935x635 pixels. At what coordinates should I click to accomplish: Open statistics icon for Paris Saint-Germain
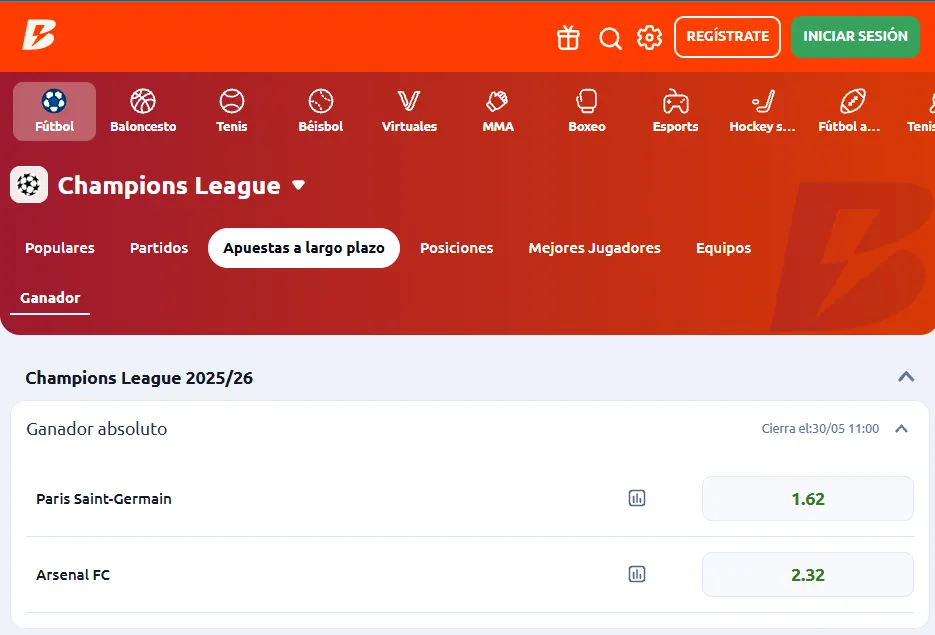[x=637, y=498]
